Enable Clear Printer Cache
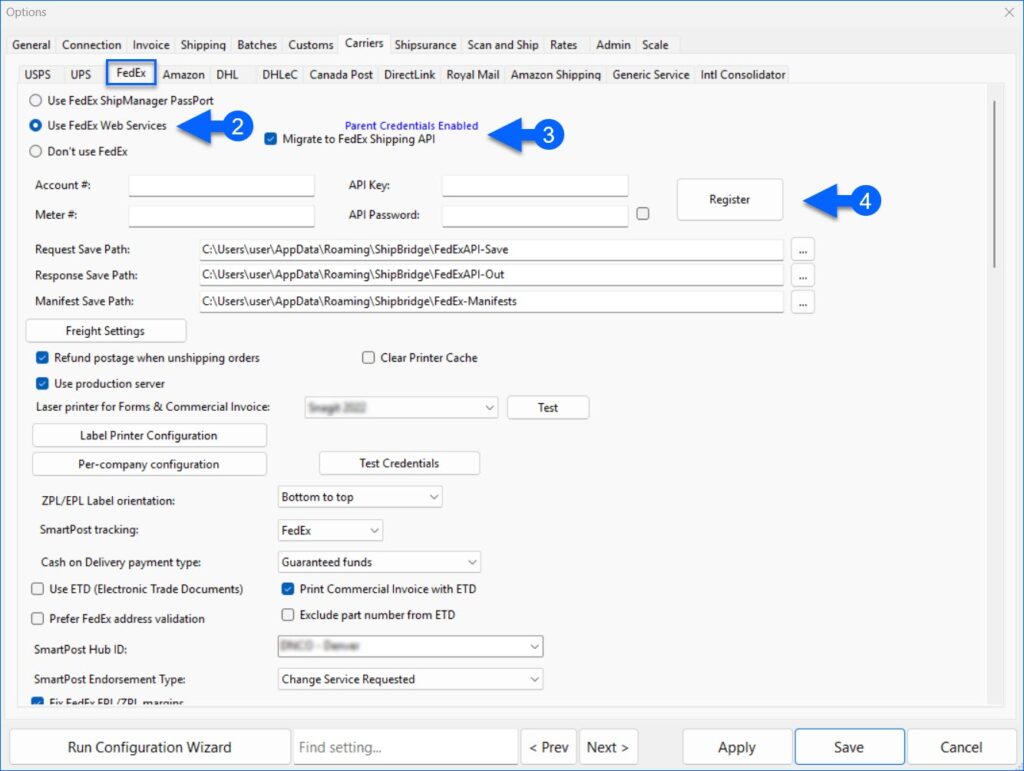This screenshot has width=1024, height=771. pos(368,358)
